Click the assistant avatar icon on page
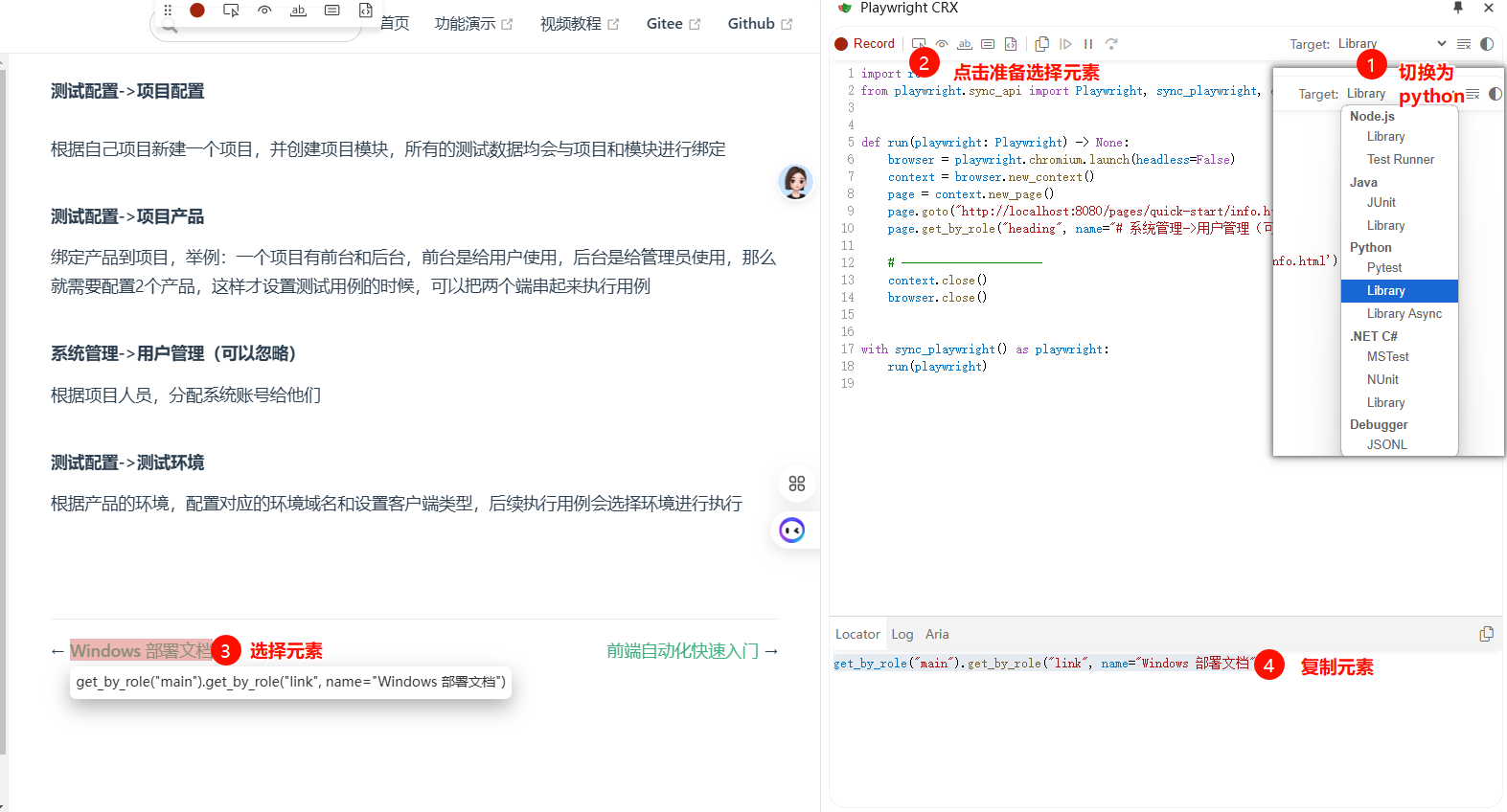The height and width of the screenshot is (812, 1507). pos(795,181)
